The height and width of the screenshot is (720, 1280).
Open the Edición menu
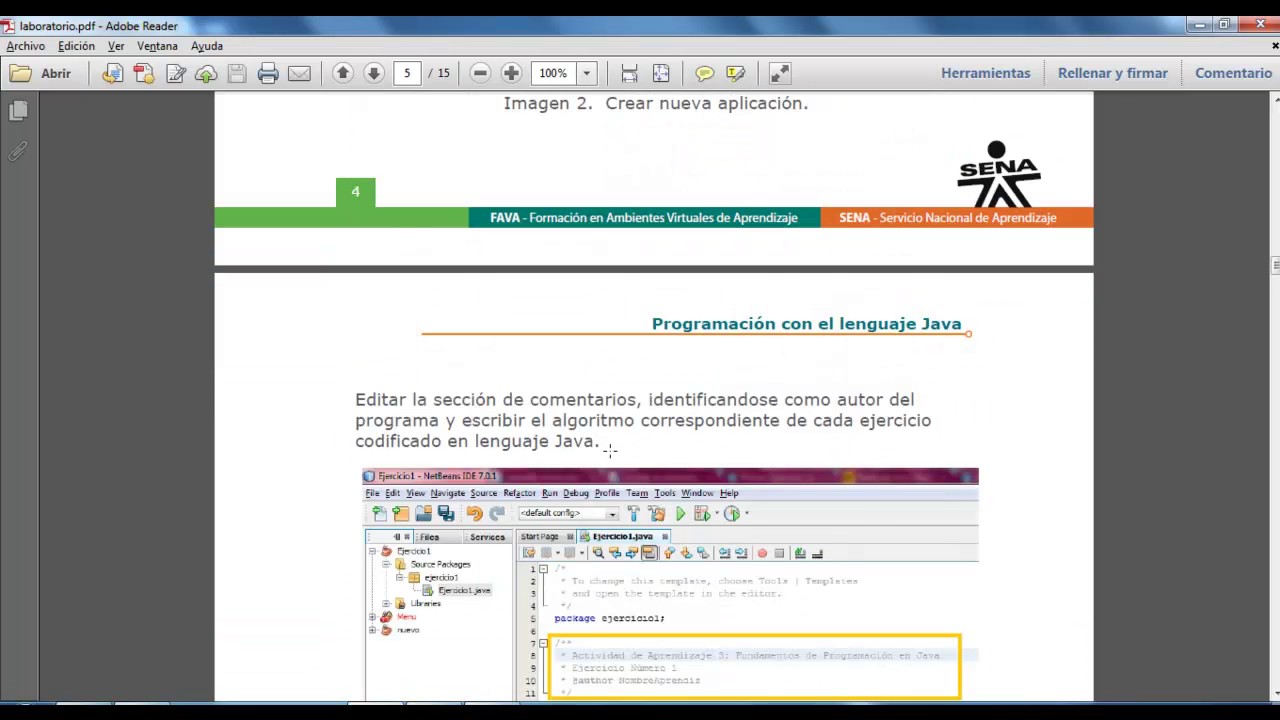click(76, 46)
